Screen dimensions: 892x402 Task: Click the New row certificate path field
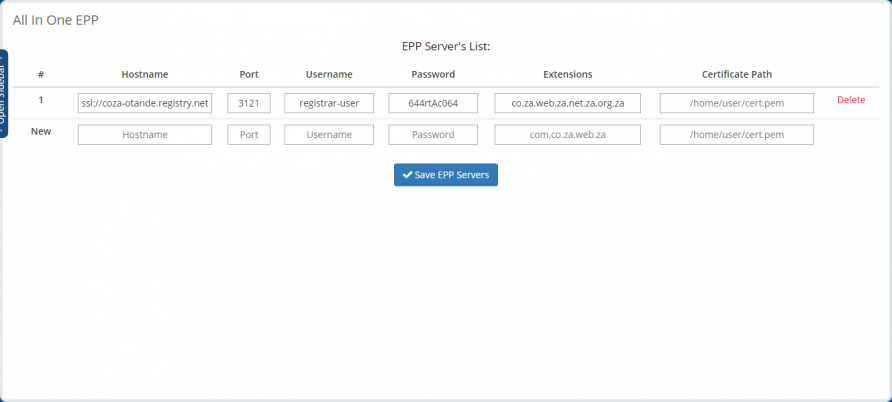[736, 134]
